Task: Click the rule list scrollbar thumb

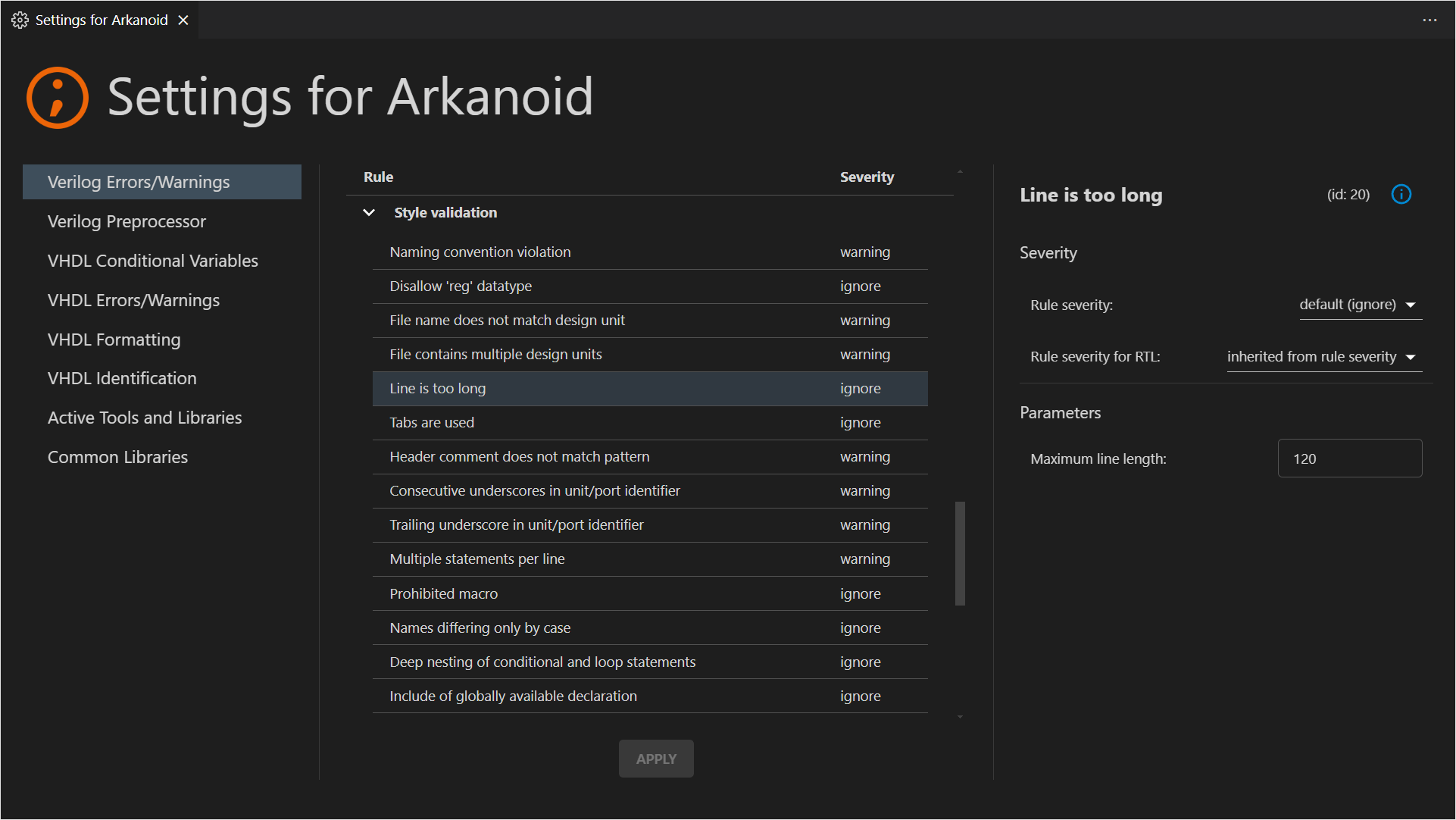Action: 960,553
